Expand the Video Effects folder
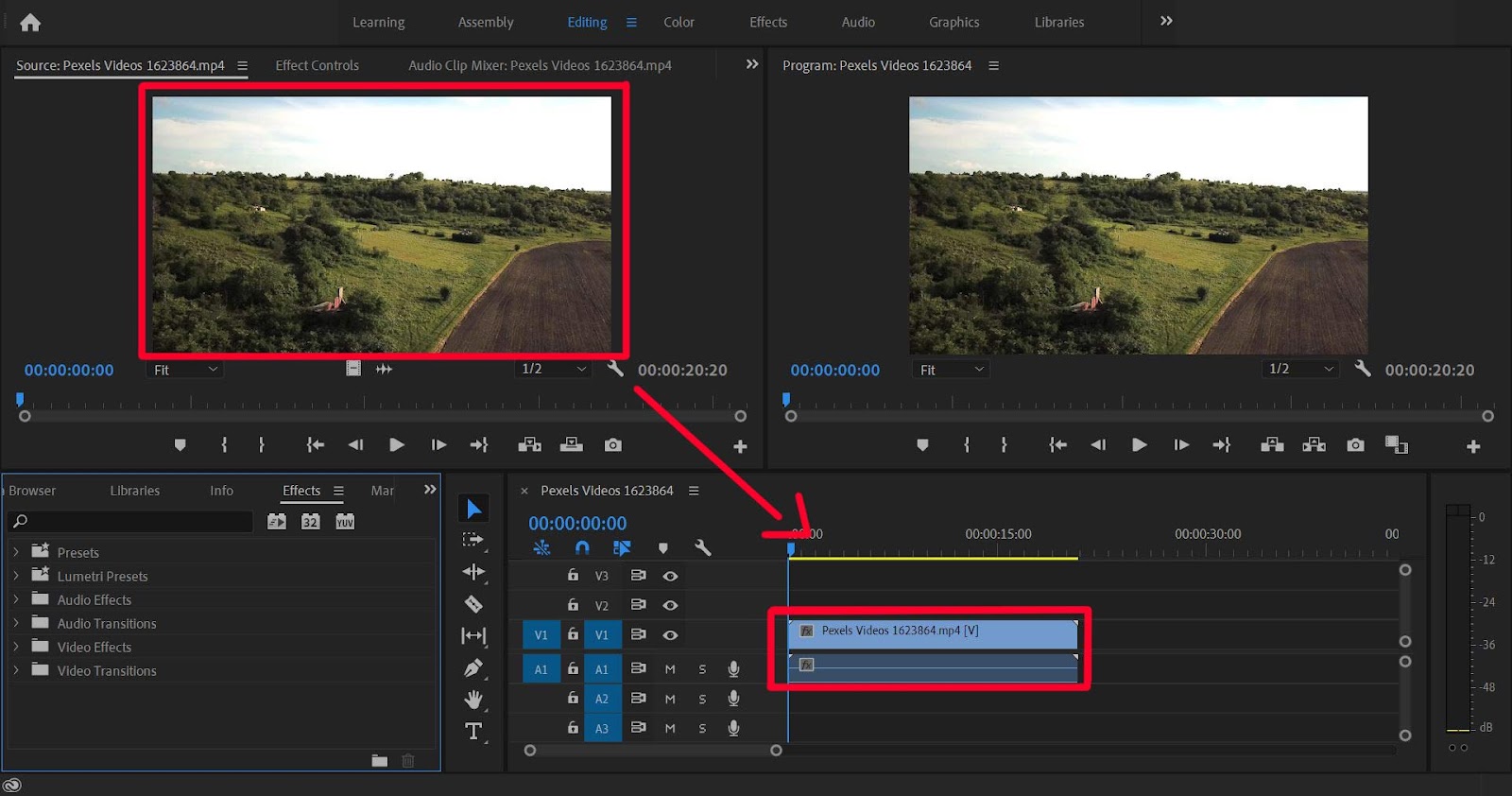Viewport: 1512px width, 796px height. [16, 647]
